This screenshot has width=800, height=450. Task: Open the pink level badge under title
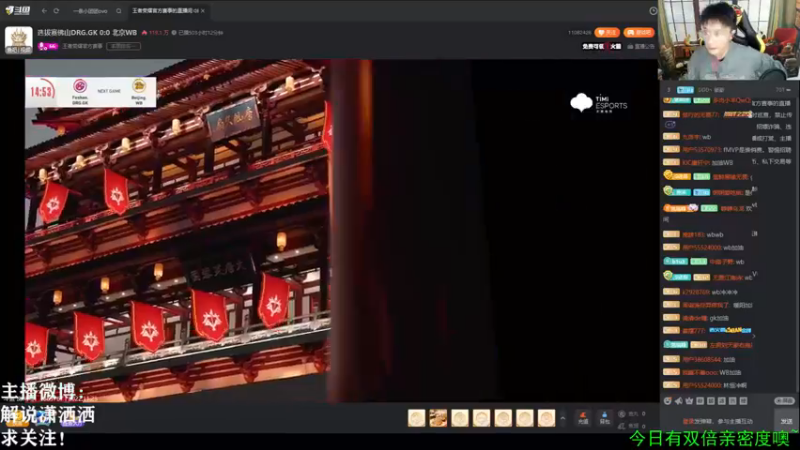click(x=48, y=46)
